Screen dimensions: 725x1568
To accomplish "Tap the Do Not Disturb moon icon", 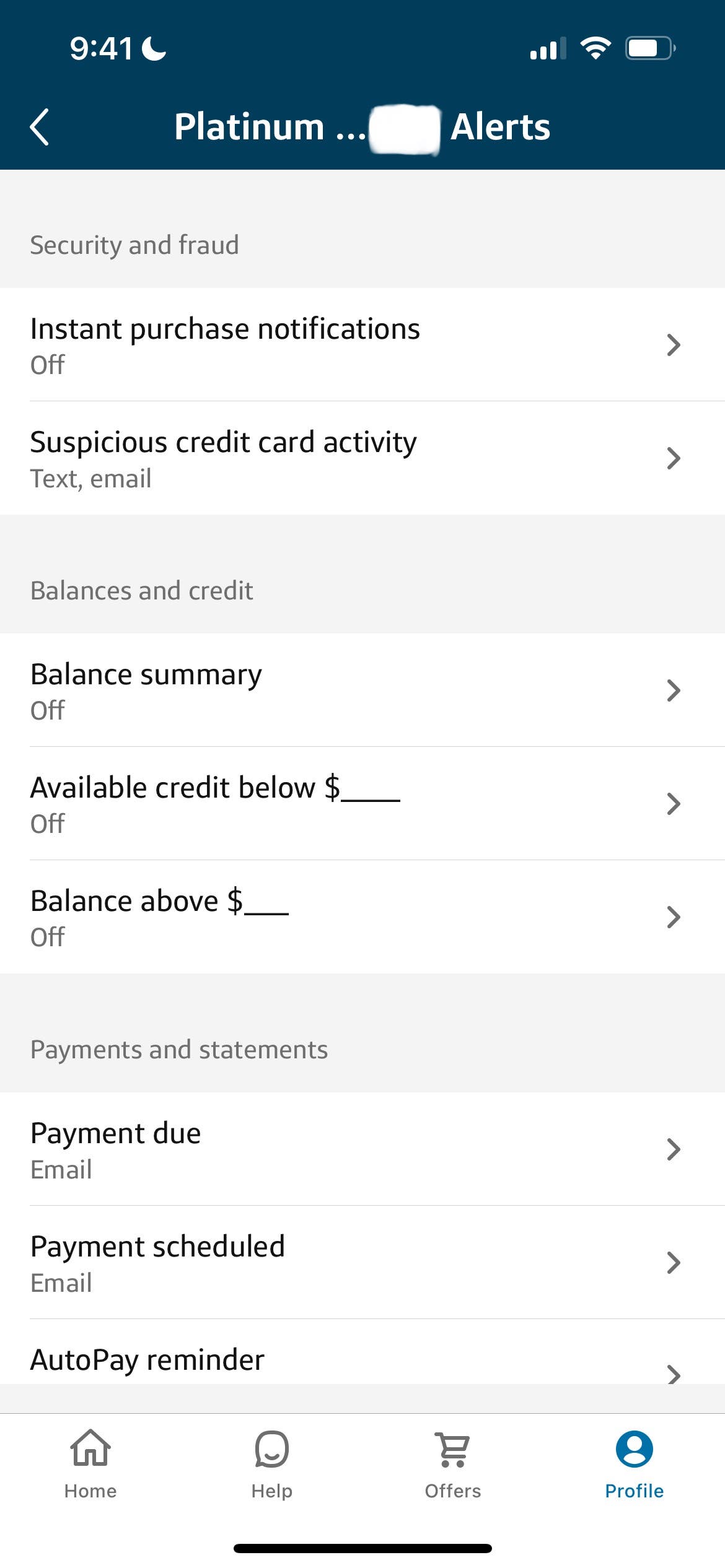I will pyautogui.click(x=154, y=48).
